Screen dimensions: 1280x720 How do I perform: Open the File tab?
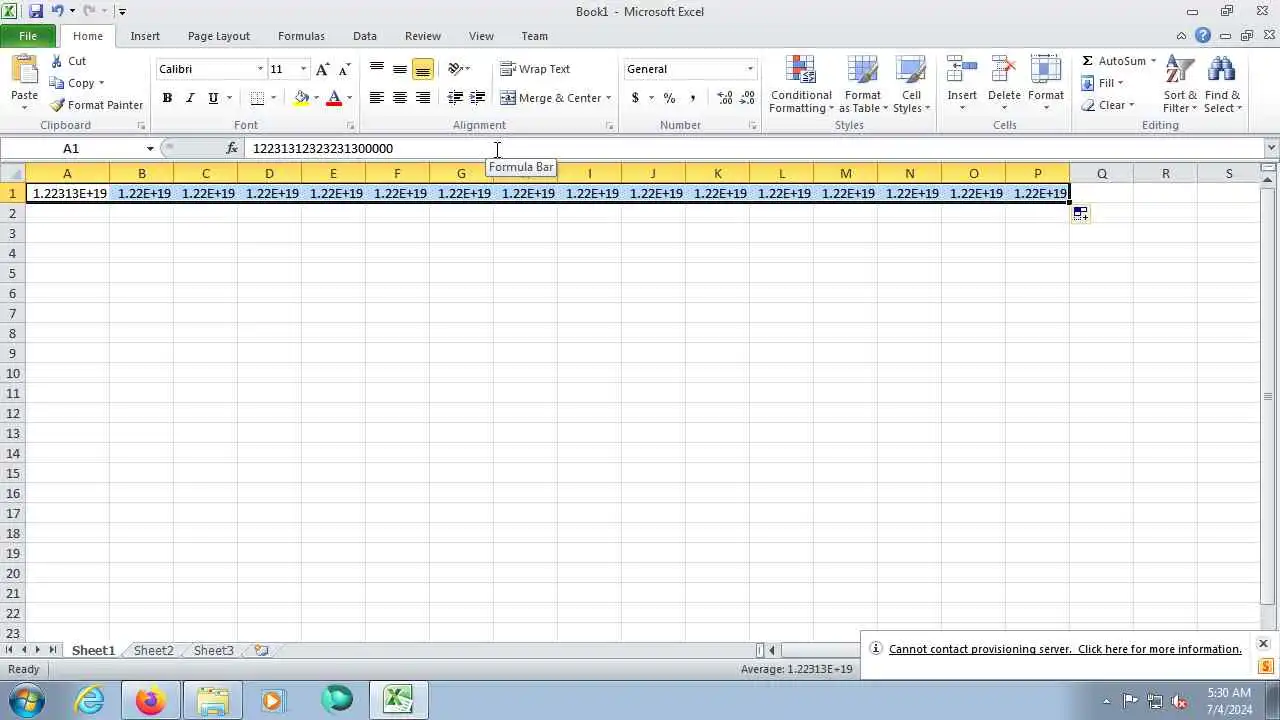(28, 36)
